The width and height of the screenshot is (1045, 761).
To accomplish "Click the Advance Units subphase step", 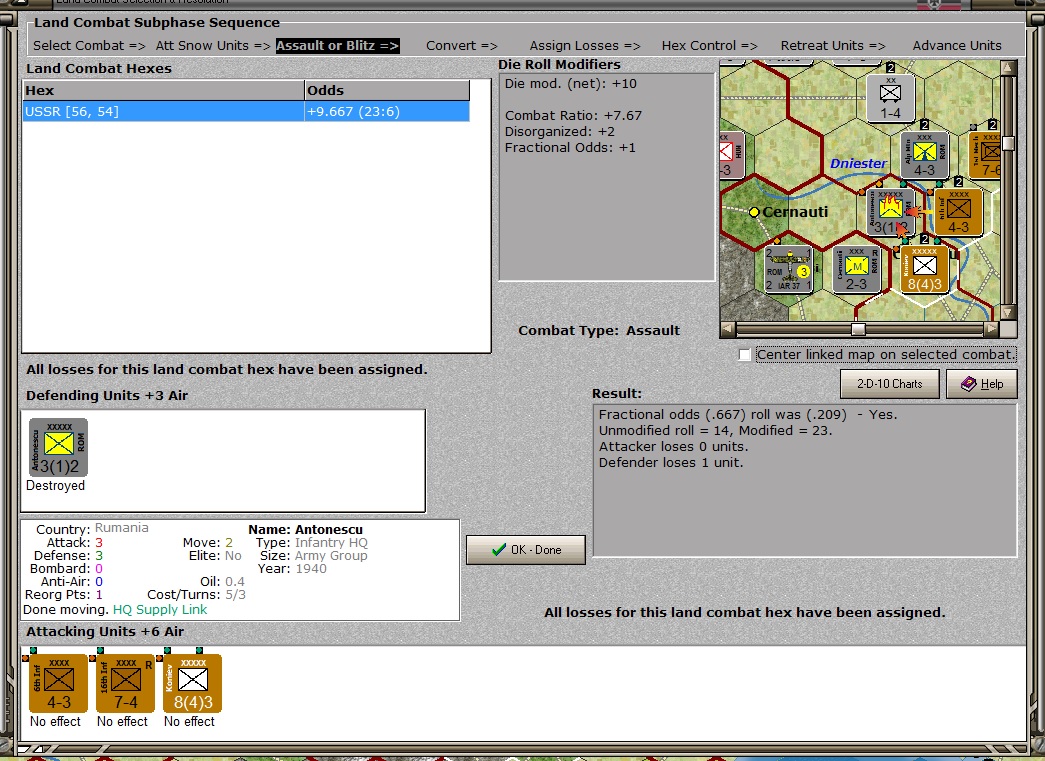I will pyautogui.click(x=957, y=45).
